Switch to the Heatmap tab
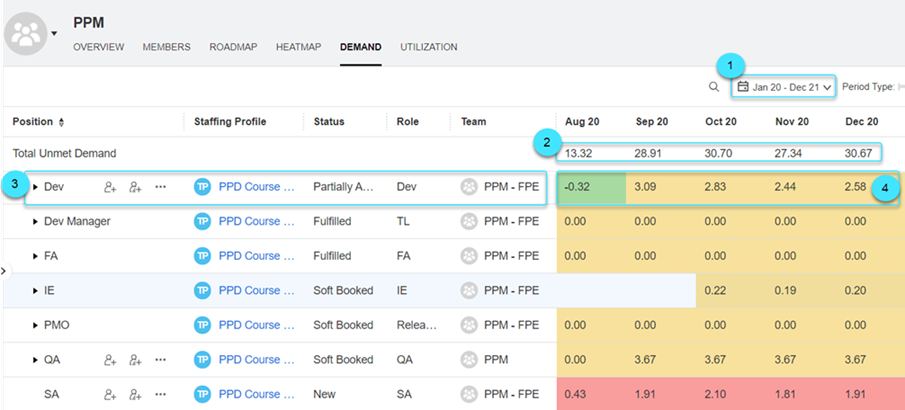Viewport: 905px width, 410px height. click(x=298, y=47)
